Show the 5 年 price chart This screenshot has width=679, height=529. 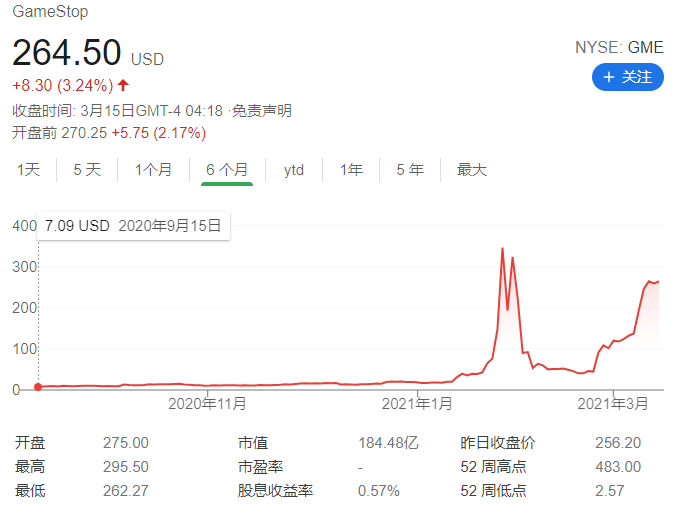point(410,170)
